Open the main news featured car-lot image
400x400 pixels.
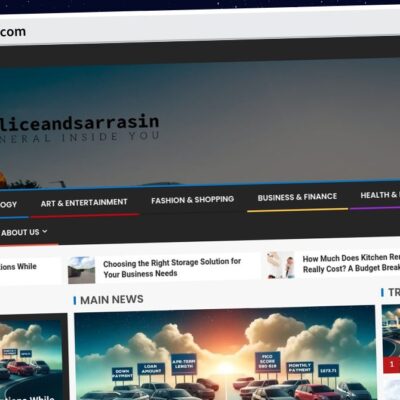pyautogui.click(x=225, y=354)
